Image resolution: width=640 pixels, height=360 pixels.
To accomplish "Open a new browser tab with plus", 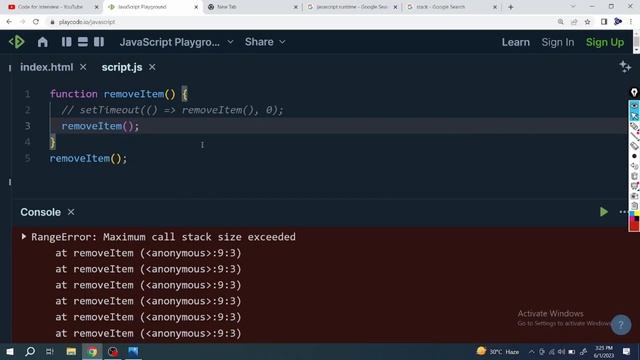I will tap(511, 7).
